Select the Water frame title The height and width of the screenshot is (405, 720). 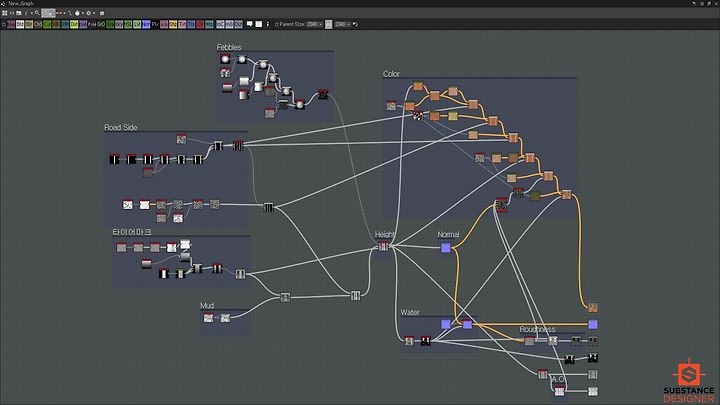[410, 312]
